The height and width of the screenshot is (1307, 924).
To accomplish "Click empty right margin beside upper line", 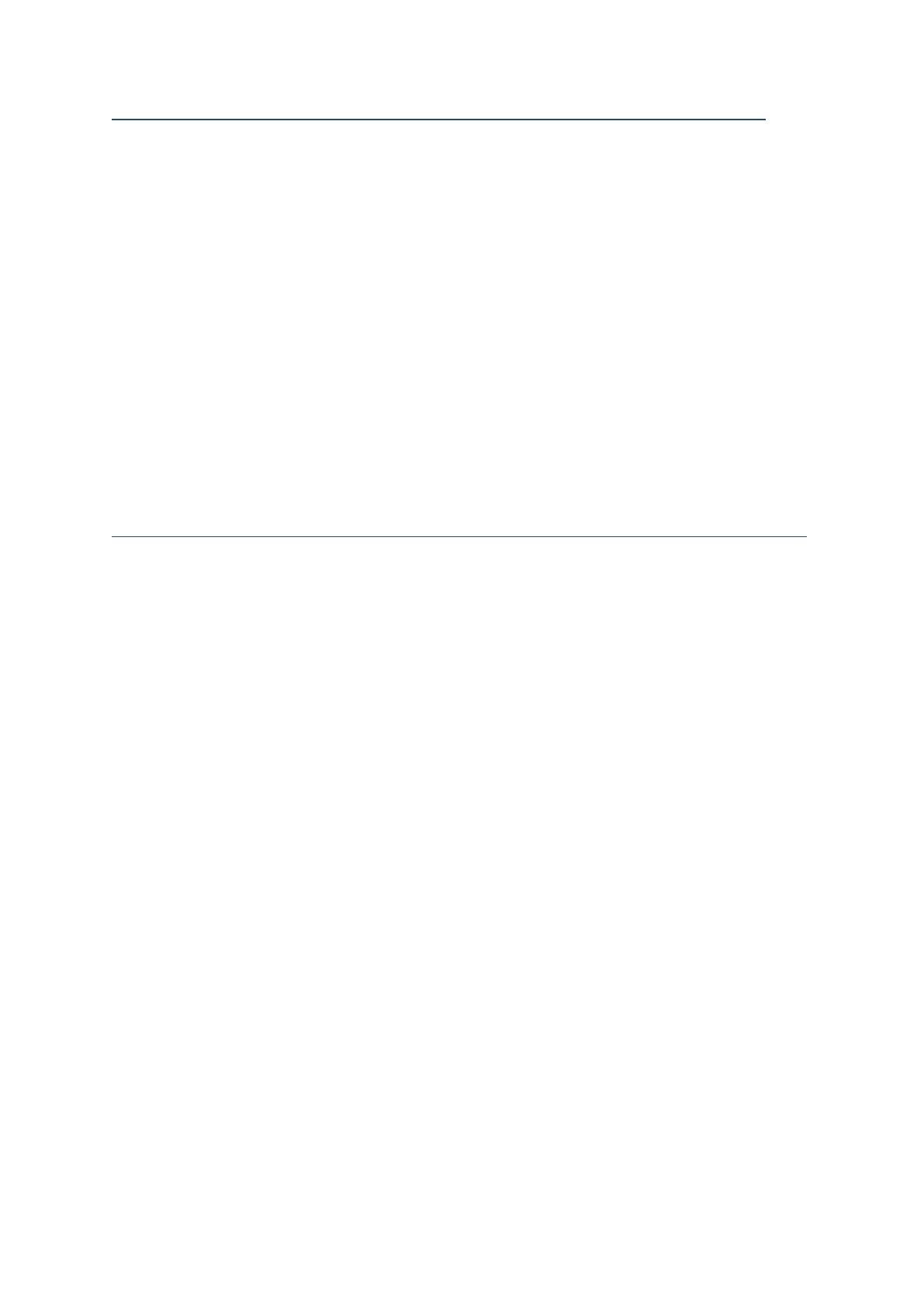I will click(x=845, y=120).
